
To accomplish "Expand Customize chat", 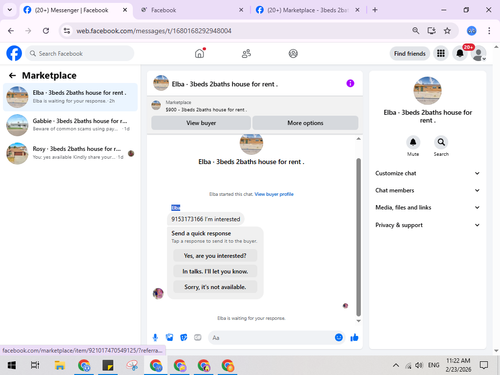I will pos(427,173).
